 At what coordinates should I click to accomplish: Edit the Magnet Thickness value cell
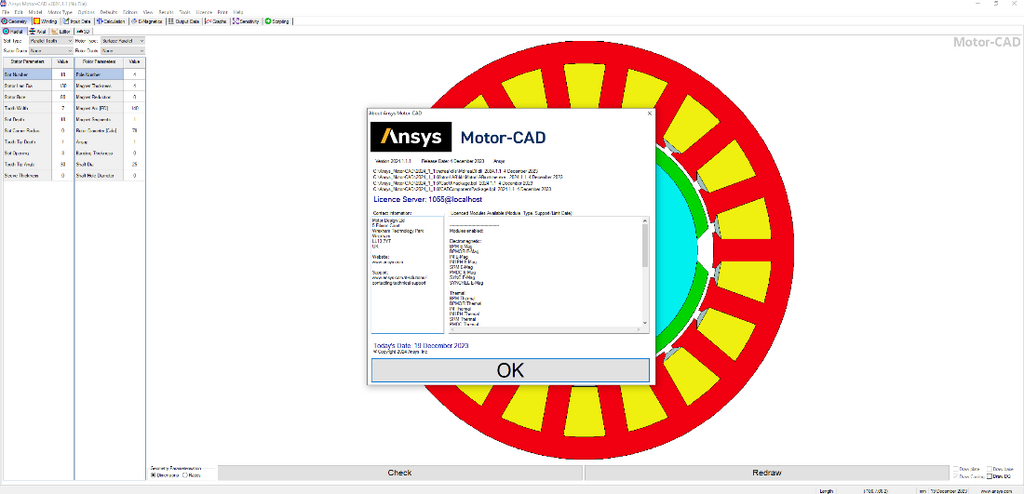134,86
